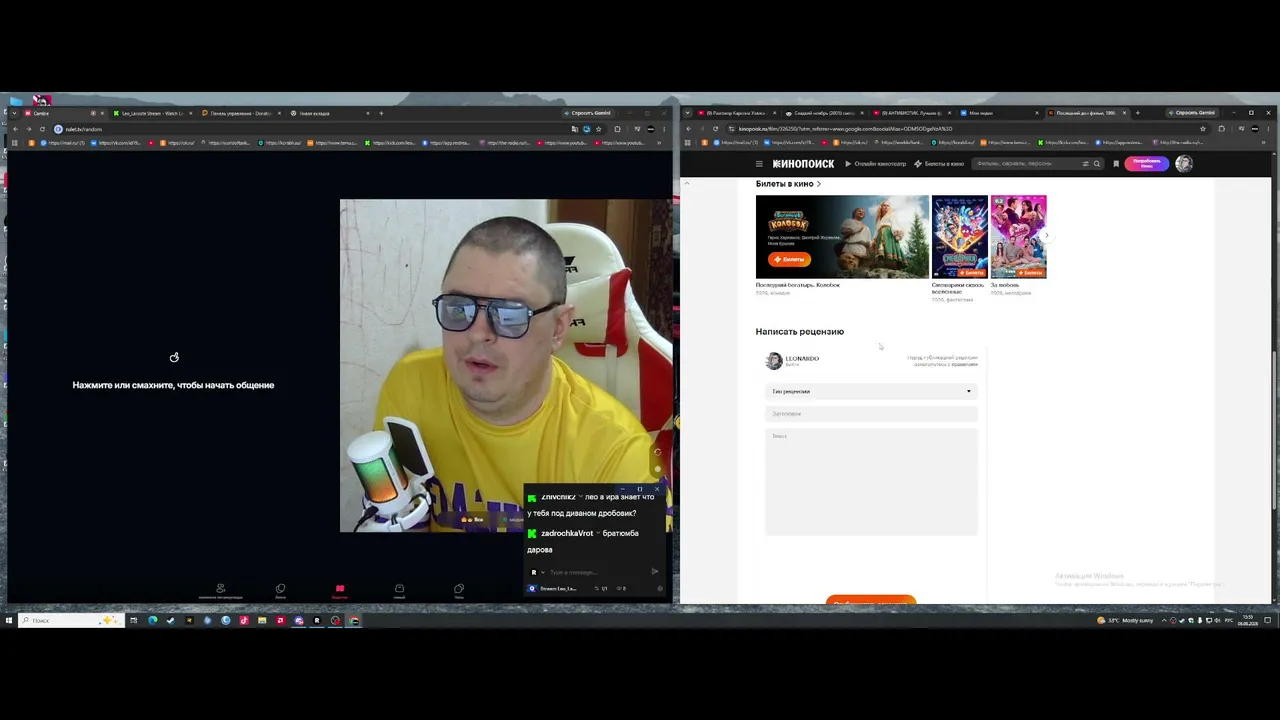Switch to Панель управления tab in left browser

point(240,113)
